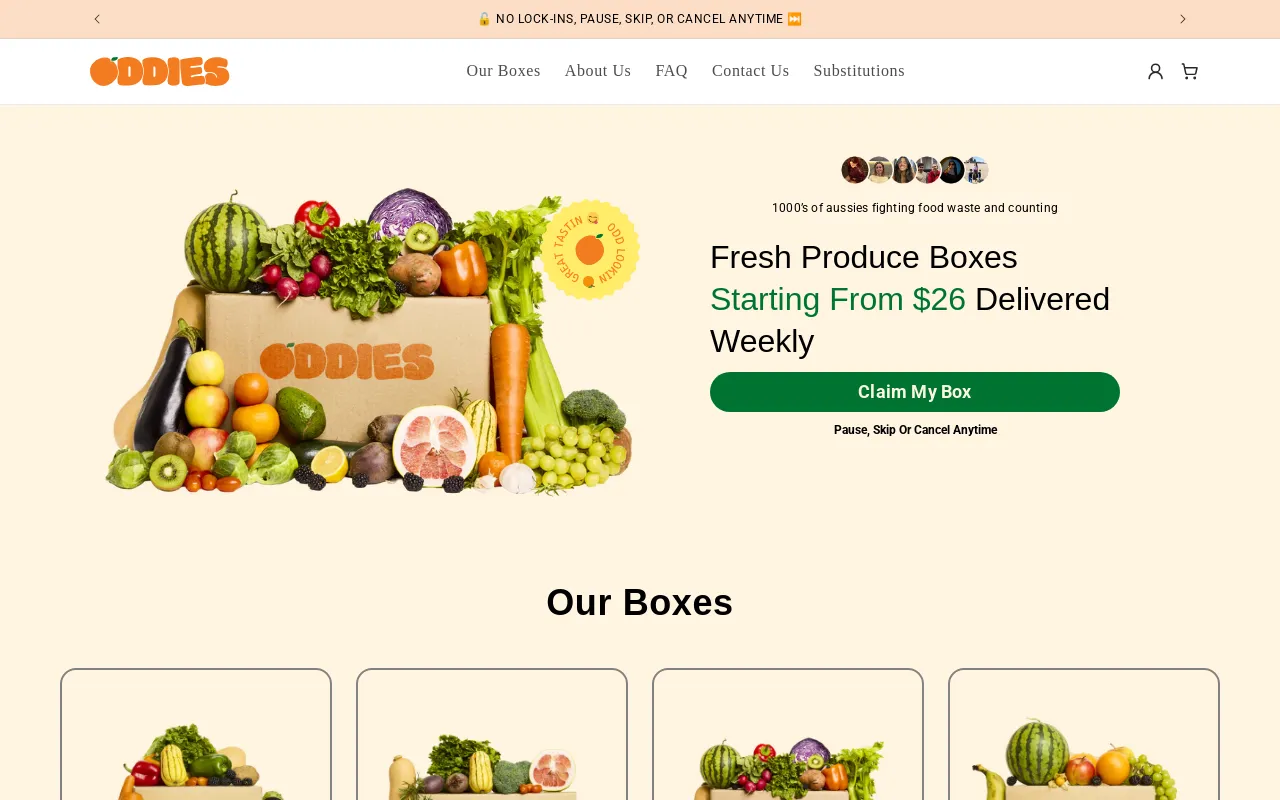
Task: Show previous announcement with left chevron
Action: coord(97,19)
